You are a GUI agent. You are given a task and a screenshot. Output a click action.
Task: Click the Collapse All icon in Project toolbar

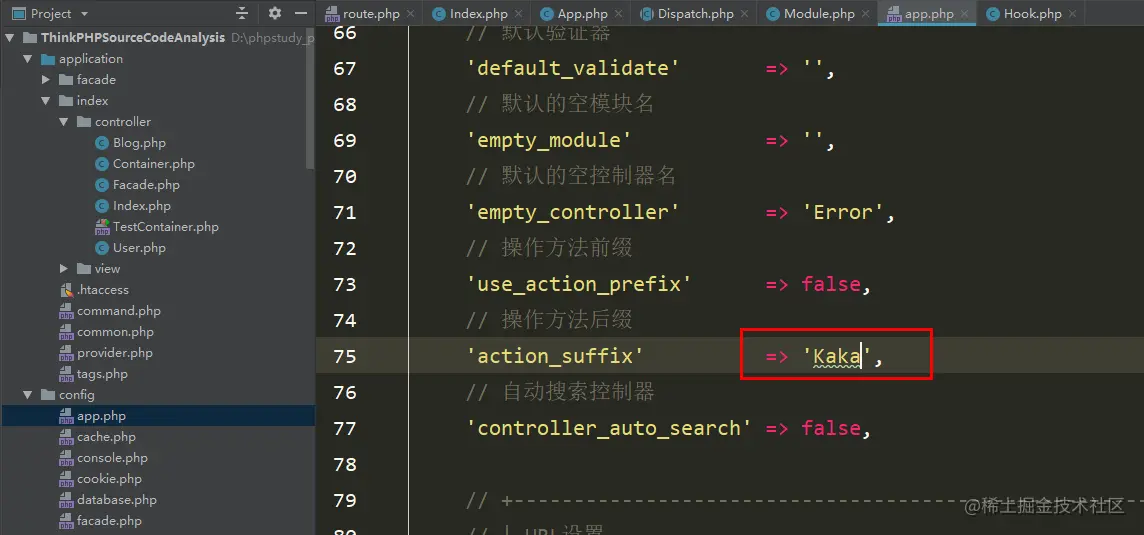coord(242,13)
